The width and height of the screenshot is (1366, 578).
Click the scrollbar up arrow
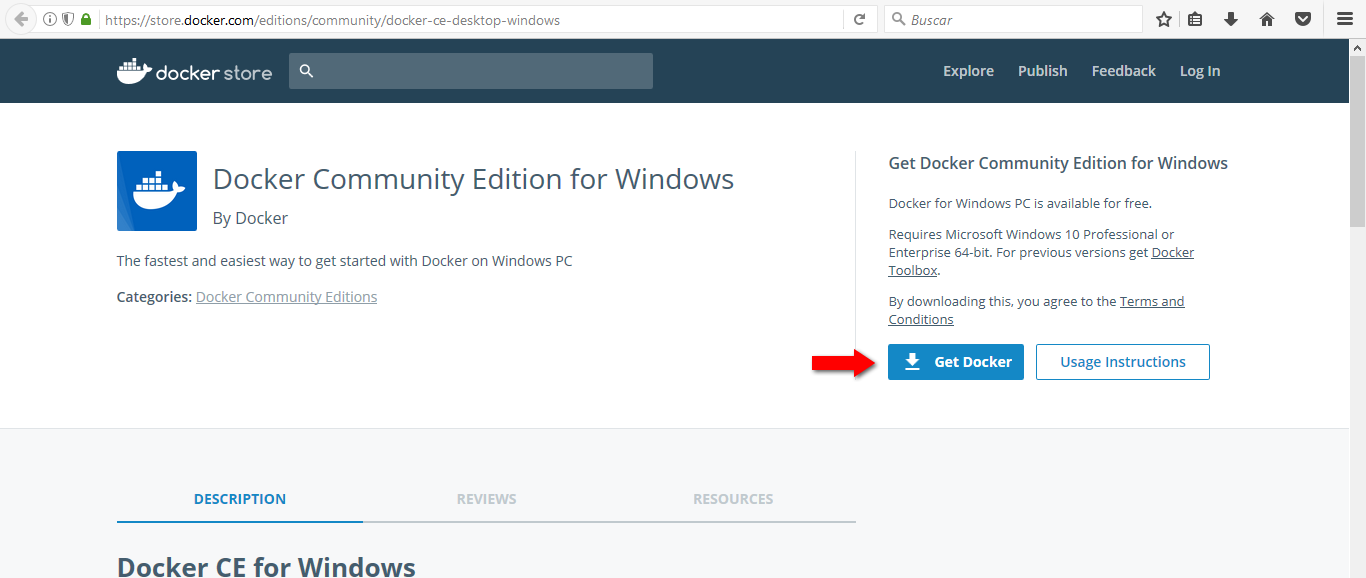click(1357, 47)
